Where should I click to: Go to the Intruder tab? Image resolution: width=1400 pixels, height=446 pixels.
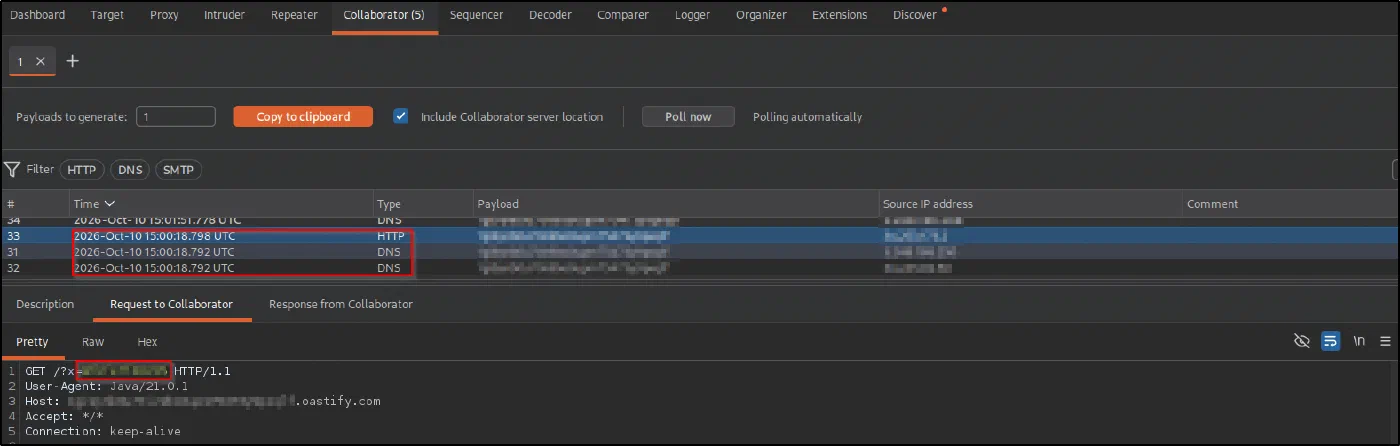coord(223,15)
